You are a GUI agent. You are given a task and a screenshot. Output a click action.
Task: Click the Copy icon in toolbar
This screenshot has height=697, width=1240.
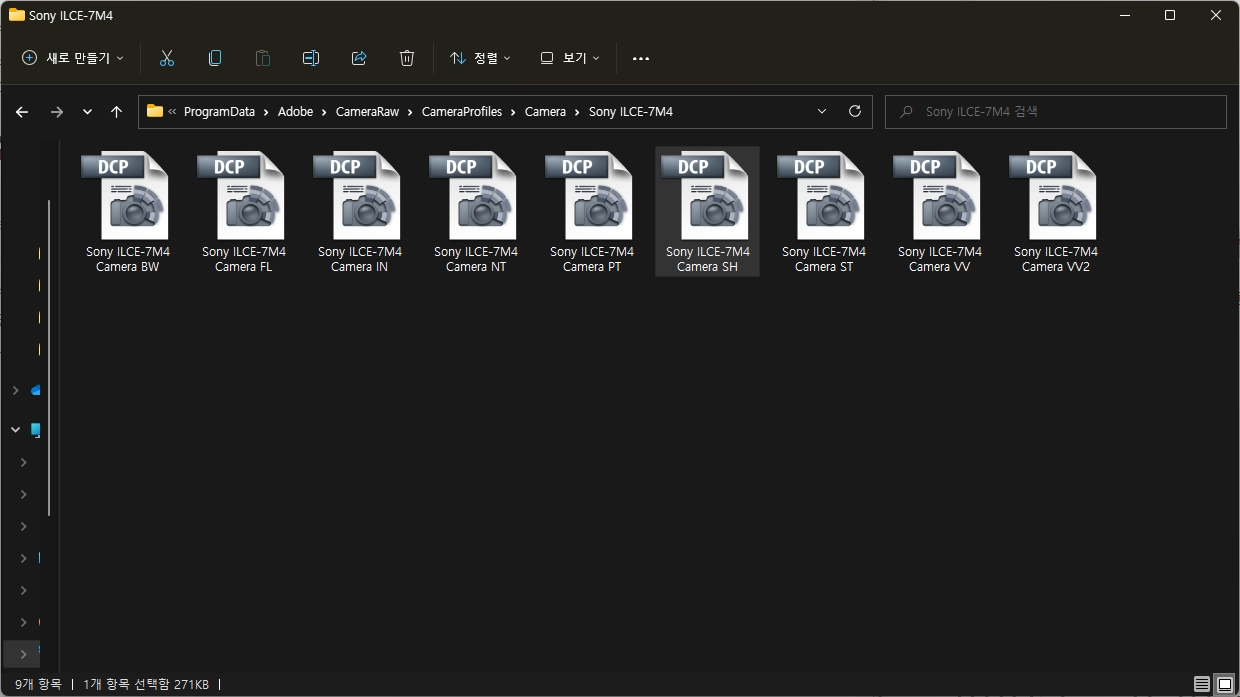(215, 58)
